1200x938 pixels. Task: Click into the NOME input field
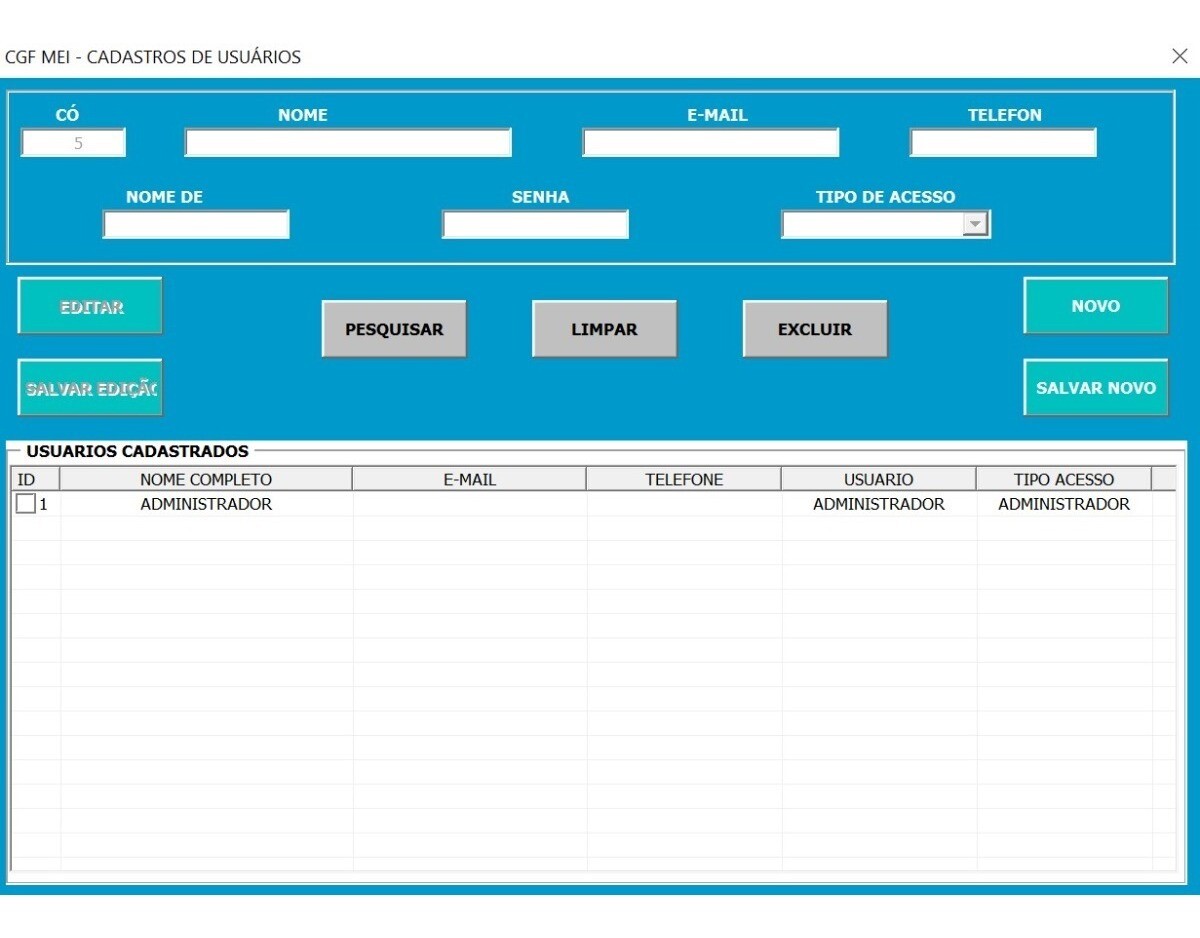(347, 143)
